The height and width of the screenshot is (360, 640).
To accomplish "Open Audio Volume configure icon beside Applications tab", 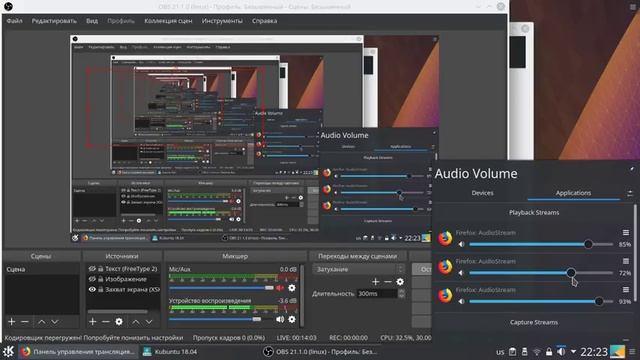I will coord(630,193).
